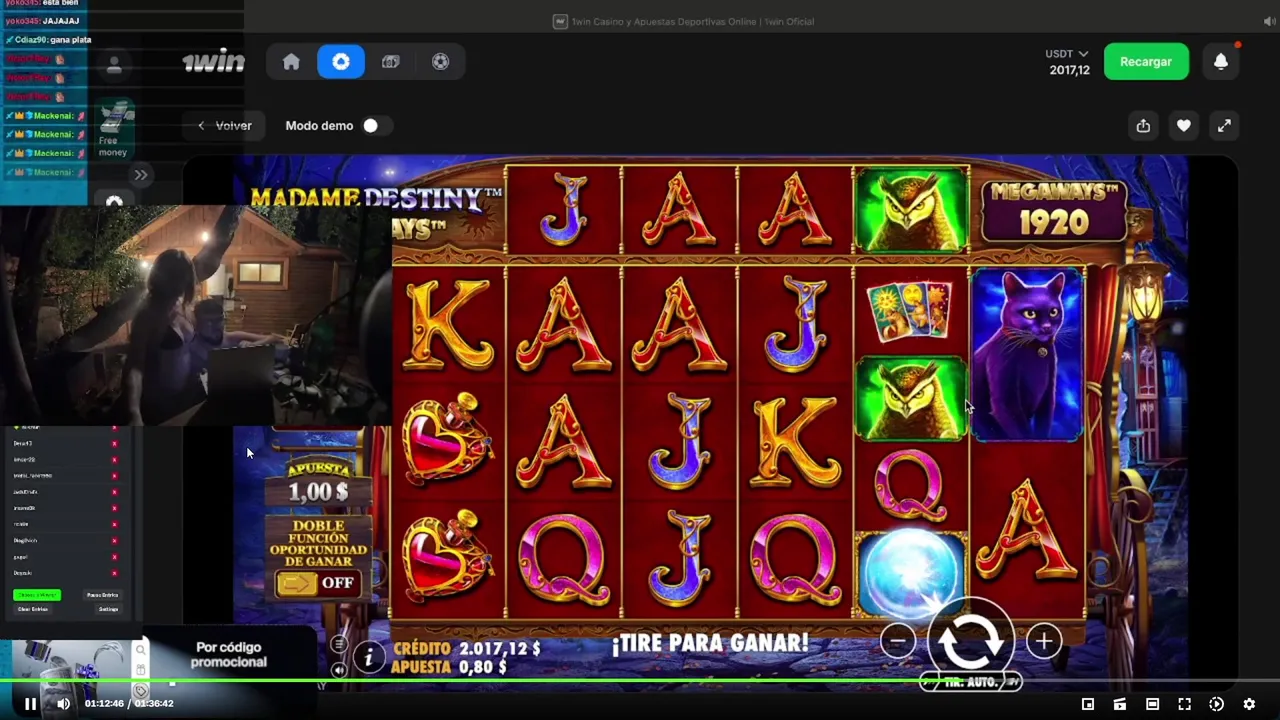Open the live games slot icon
Viewport: 1280px width, 720px height.
[x=391, y=62]
